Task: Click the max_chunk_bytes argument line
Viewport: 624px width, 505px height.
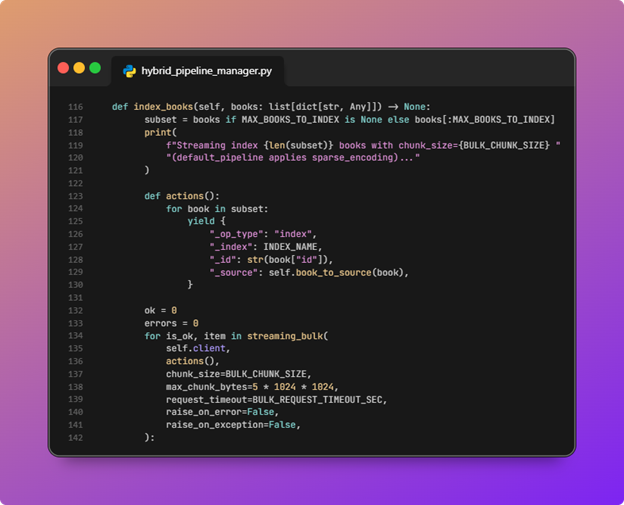Action: [252, 387]
